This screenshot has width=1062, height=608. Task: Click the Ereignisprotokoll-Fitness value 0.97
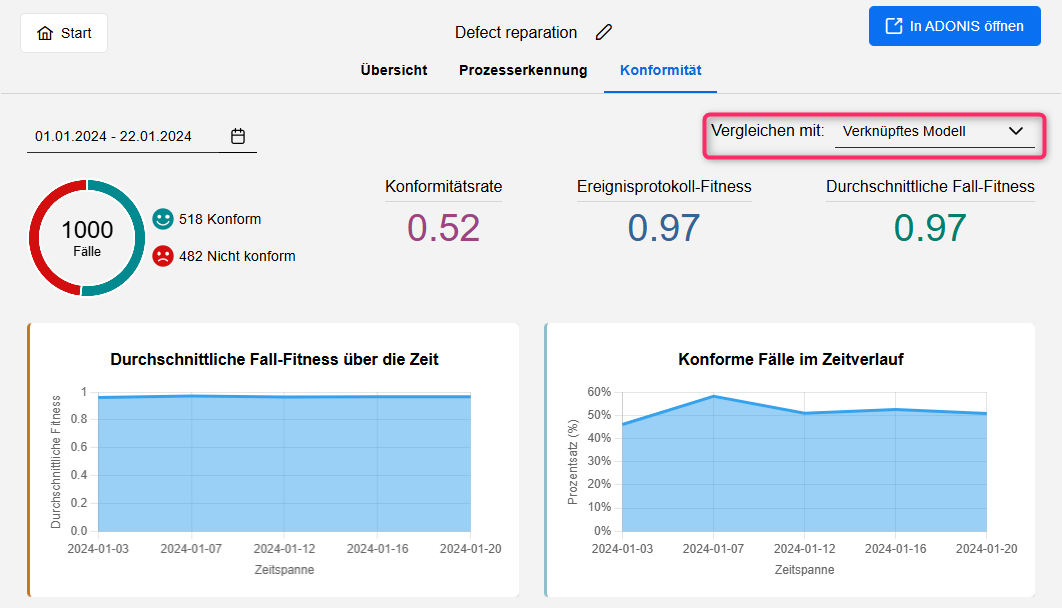pos(664,228)
